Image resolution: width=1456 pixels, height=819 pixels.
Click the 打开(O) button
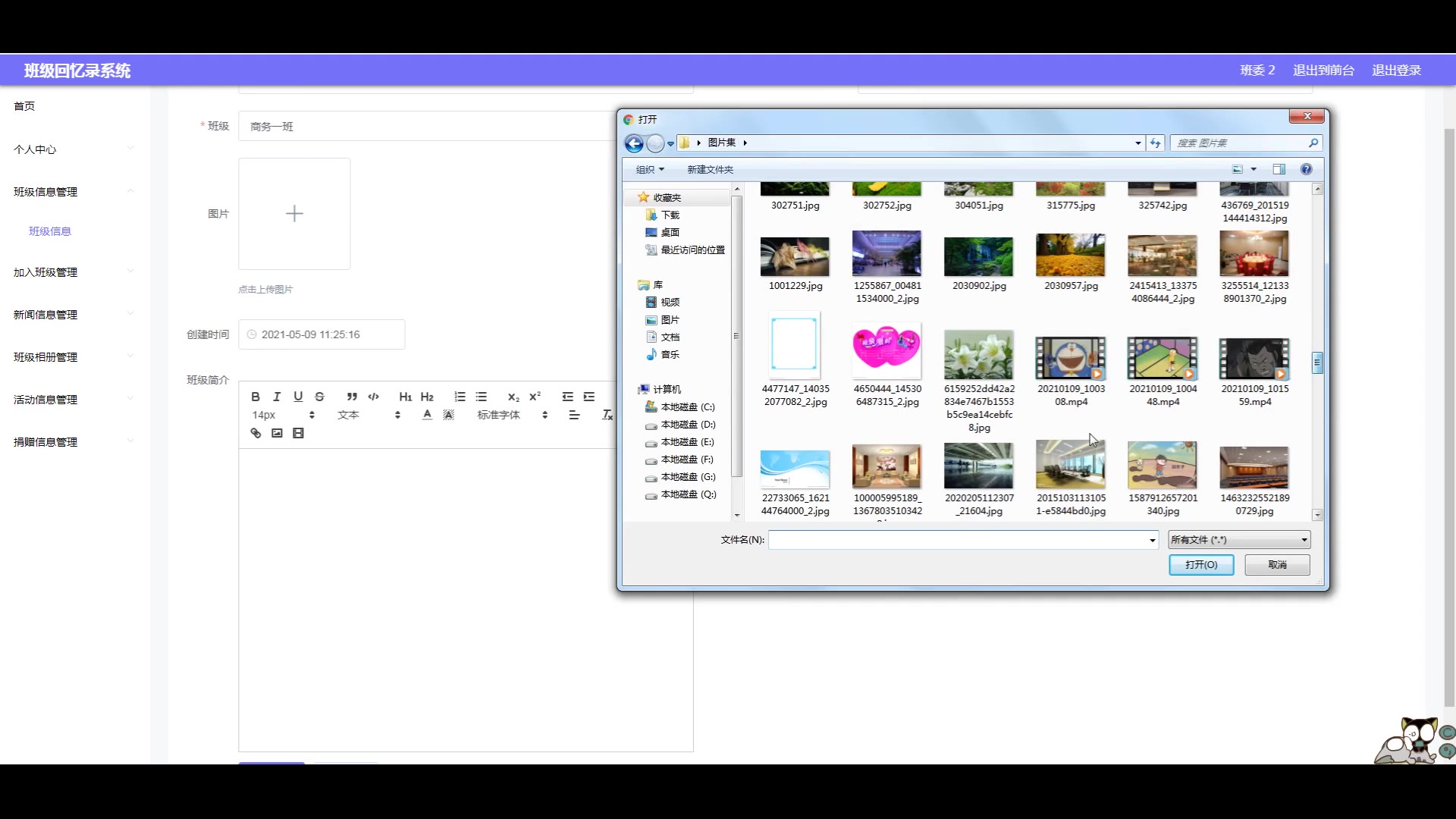point(1201,565)
